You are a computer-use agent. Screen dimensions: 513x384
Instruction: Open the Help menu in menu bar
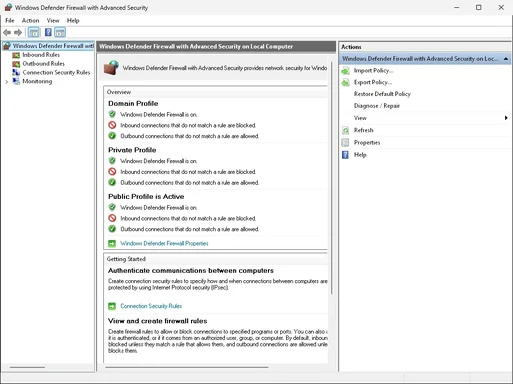[73, 20]
